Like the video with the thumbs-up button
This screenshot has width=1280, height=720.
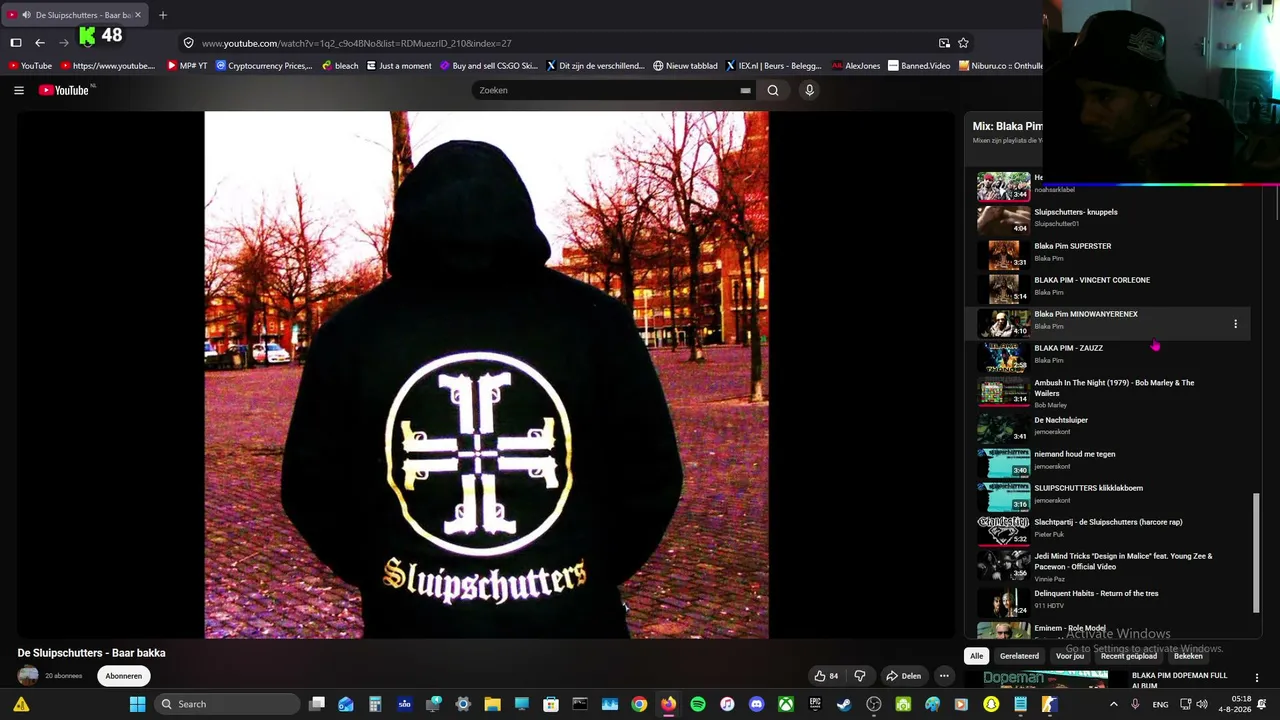pyautogui.click(x=826, y=676)
